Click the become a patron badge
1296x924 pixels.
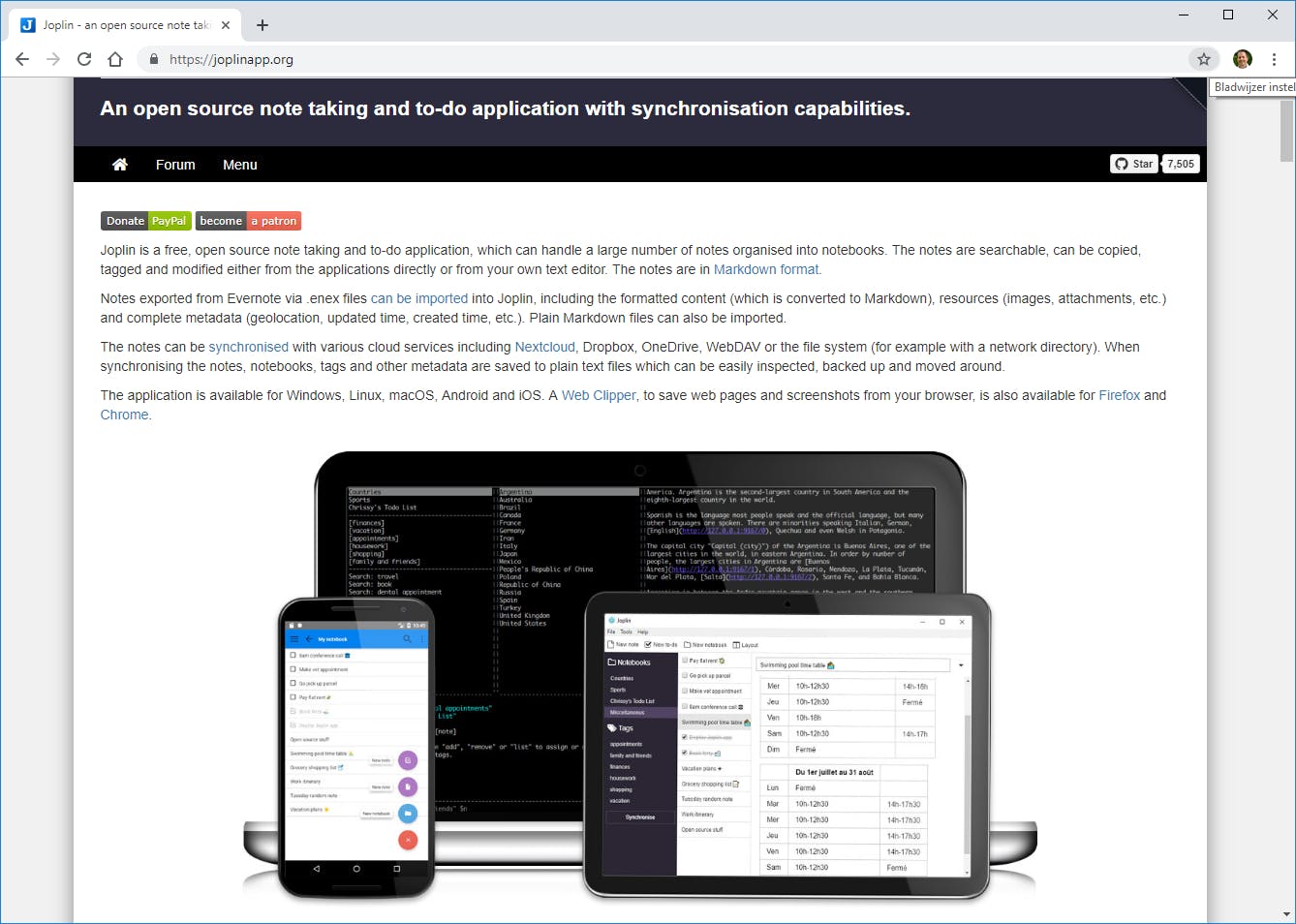point(248,221)
